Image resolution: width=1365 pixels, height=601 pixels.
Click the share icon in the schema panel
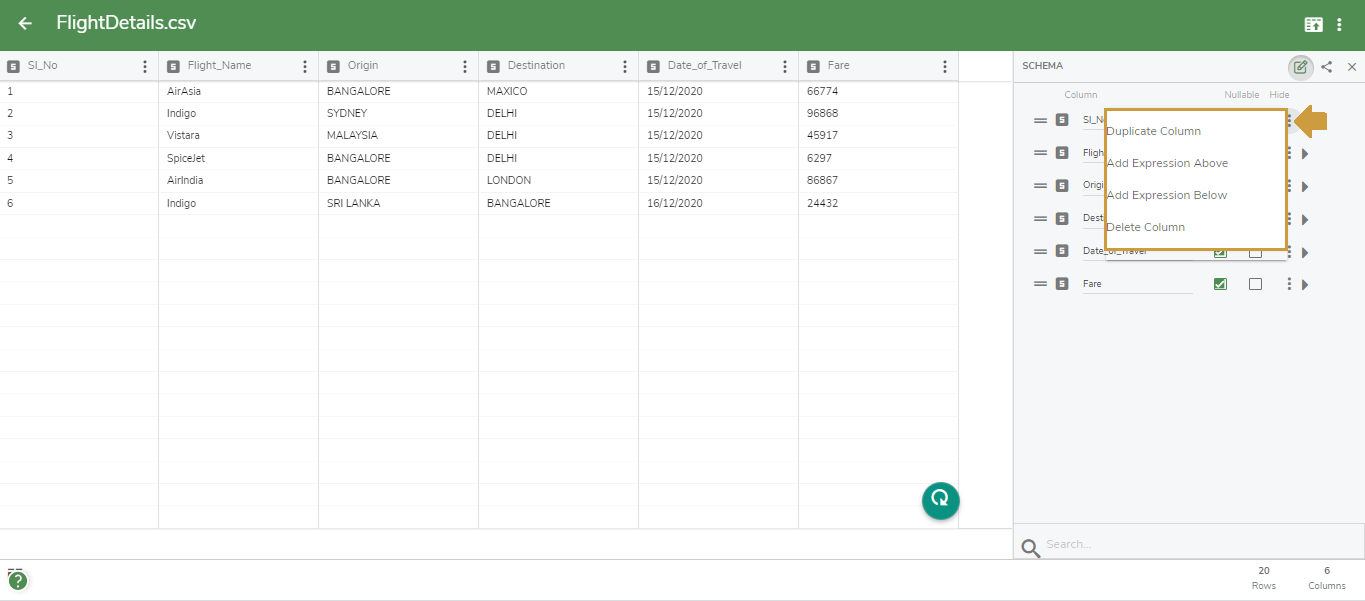point(1327,66)
